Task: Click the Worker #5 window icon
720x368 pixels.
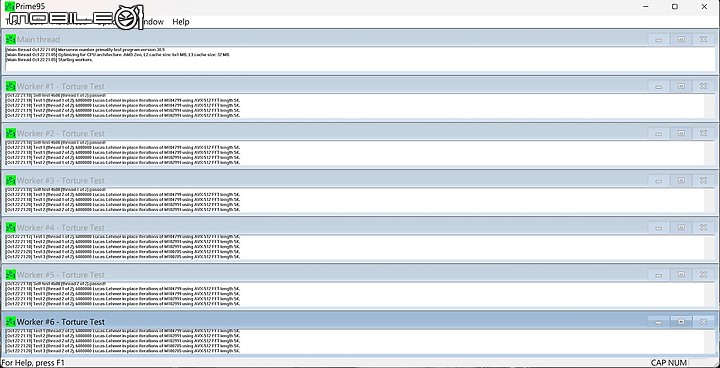Action: coord(11,275)
